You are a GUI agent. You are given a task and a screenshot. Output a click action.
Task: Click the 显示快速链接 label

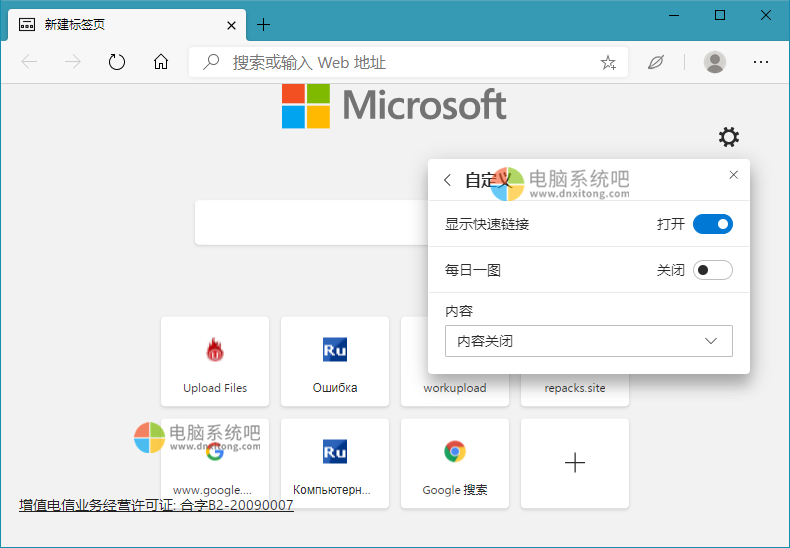[487, 224]
